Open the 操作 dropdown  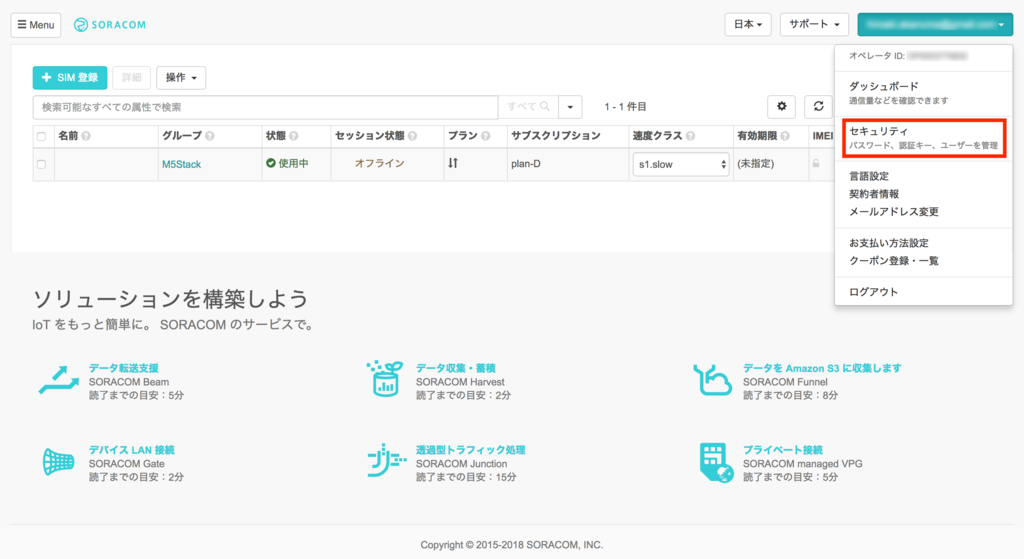pos(181,78)
